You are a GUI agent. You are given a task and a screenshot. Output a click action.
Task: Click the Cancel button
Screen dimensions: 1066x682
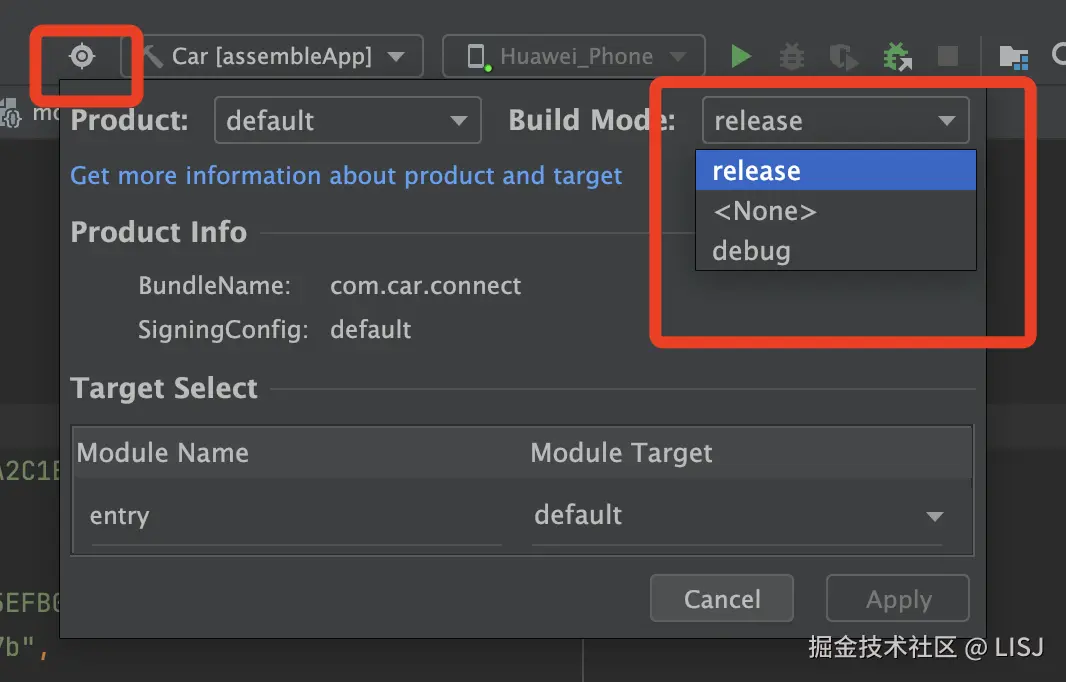tap(722, 599)
